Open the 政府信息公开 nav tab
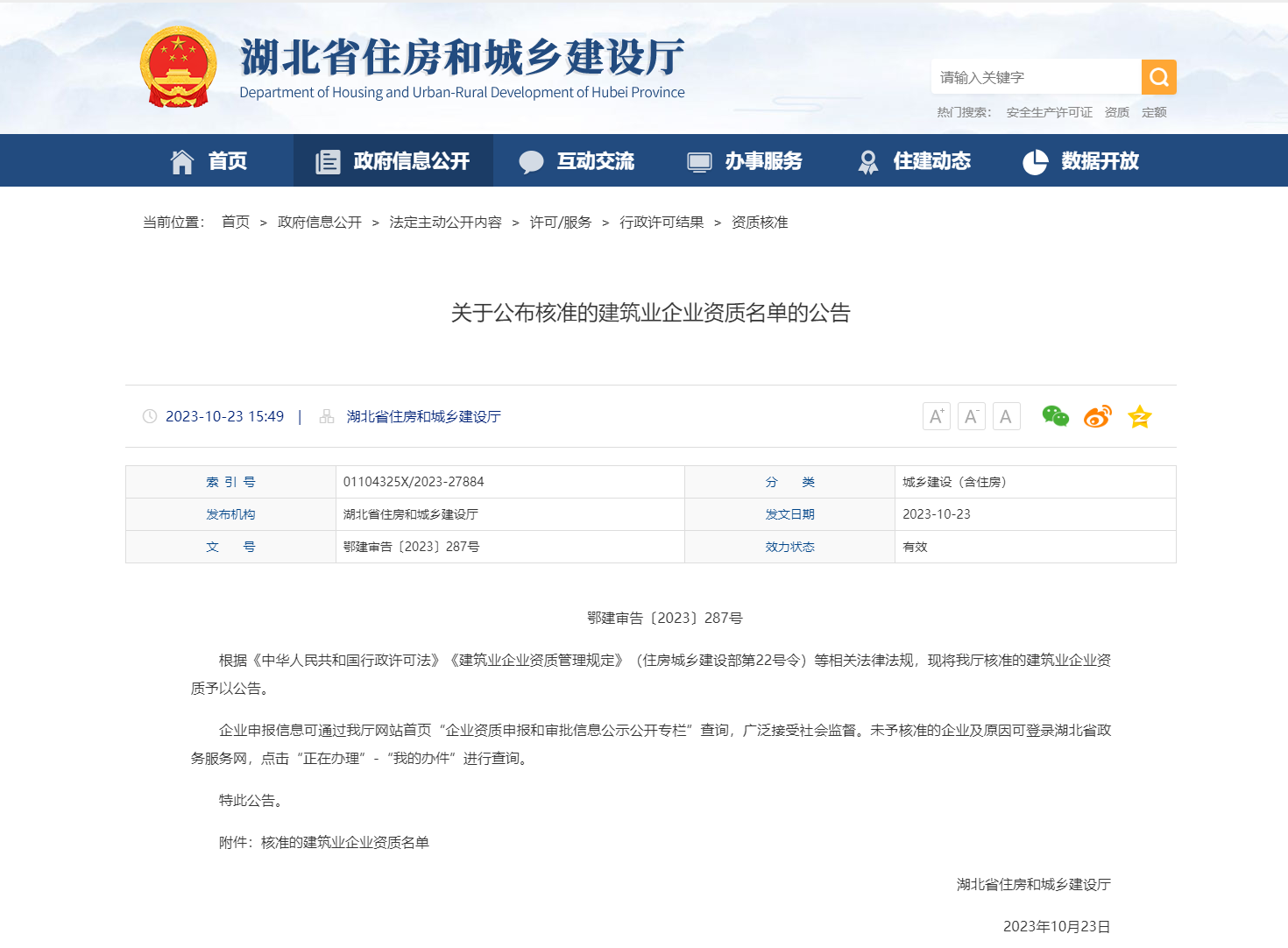 pyautogui.click(x=393, y=161)
